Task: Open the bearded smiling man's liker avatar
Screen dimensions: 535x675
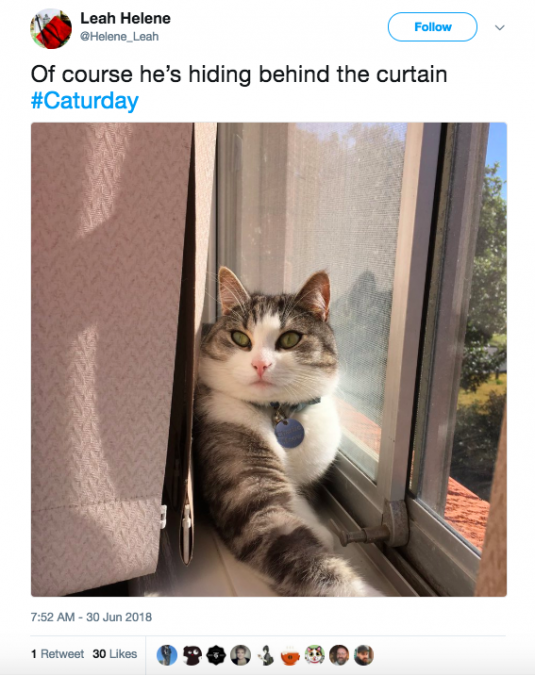Action: pos(339,655)
